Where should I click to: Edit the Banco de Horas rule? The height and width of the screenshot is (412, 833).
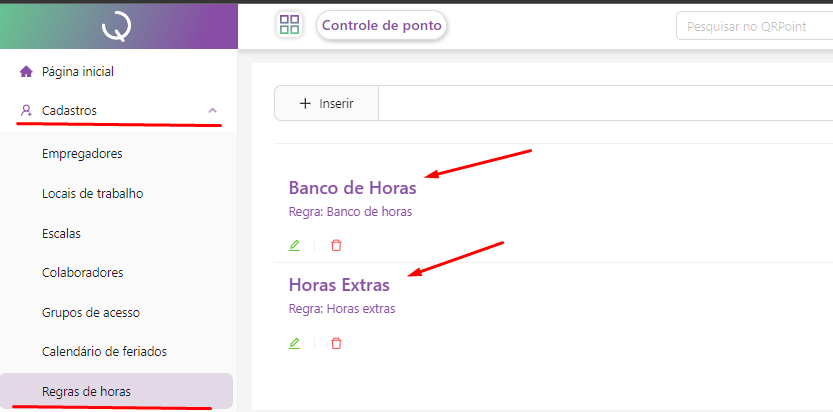pos(294,245)
